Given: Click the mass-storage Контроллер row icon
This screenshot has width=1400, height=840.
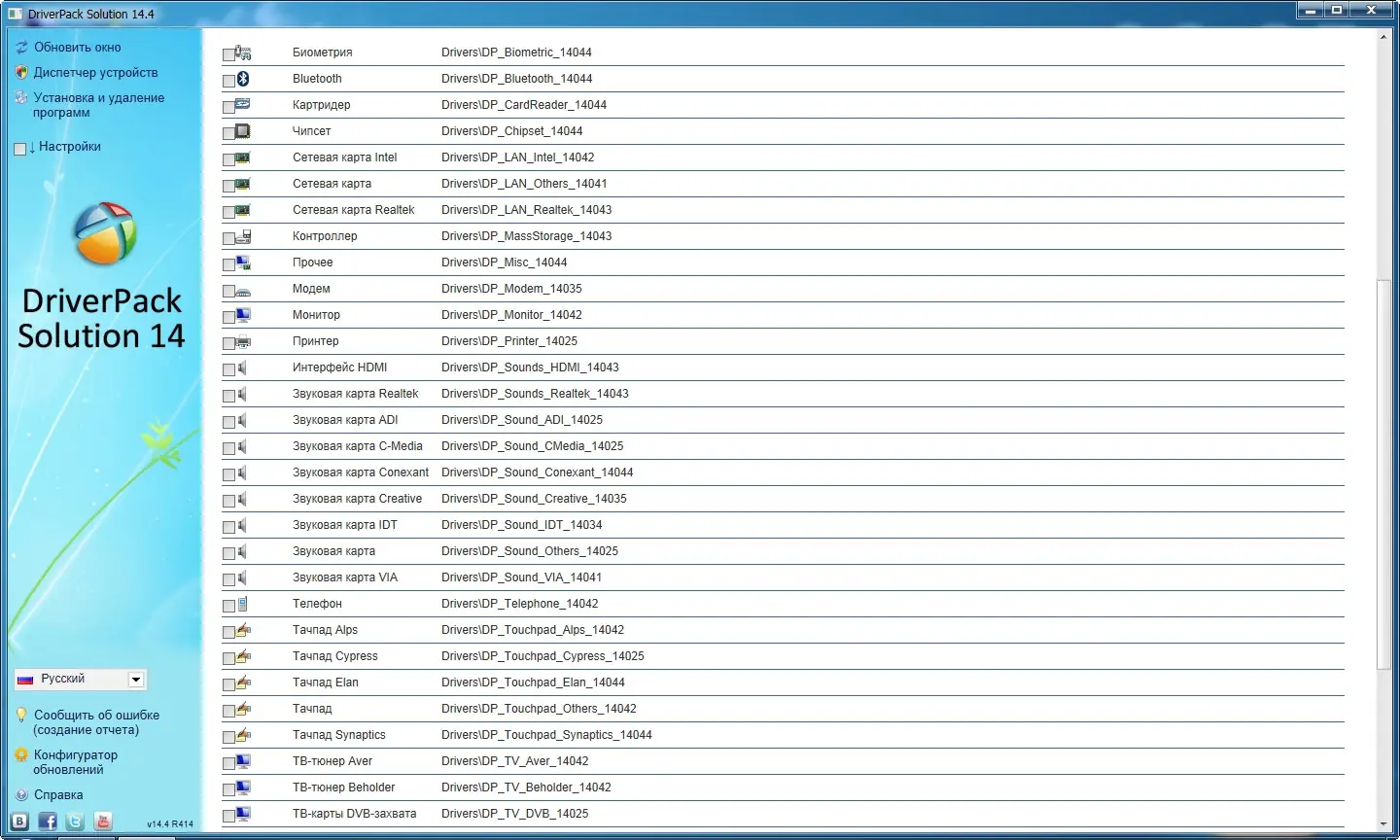Looking at the screenshot, I should pyautogui.click(x=243, y=236).
